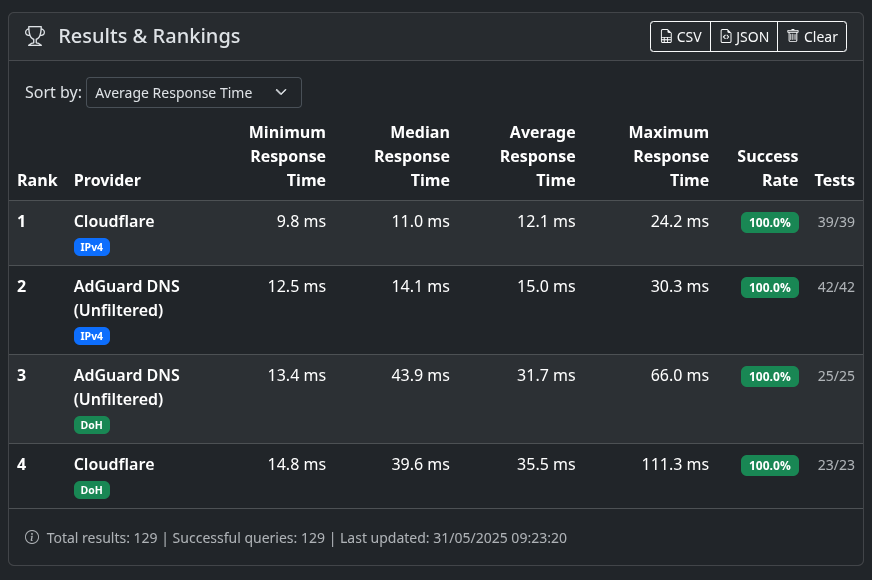Open the Sort by dropdown
Screen dimensions: 872x580
pyautogui.click(x=194, y=93)
